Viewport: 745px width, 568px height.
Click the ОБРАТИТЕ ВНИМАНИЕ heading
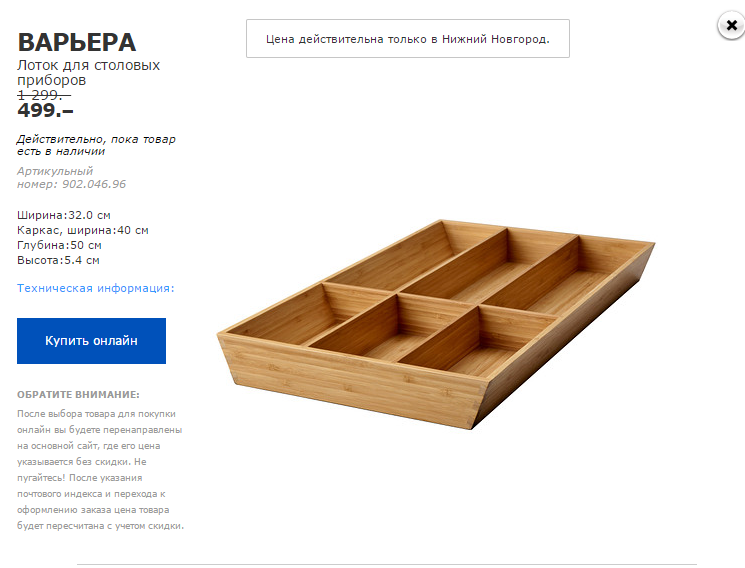tap(78, 395)
